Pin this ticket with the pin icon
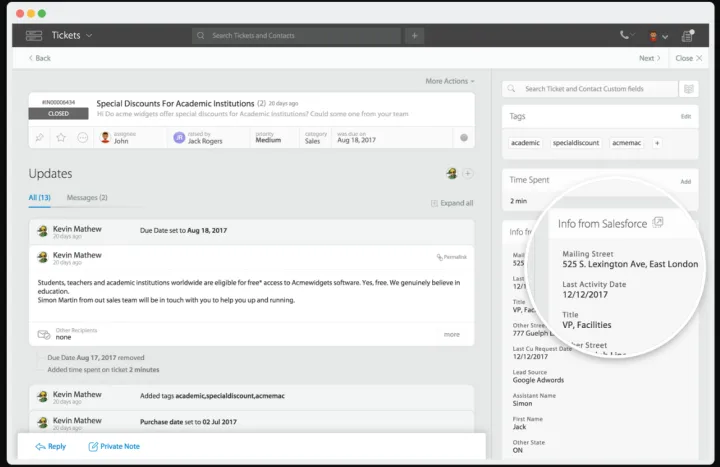The height and width of the screenshot is (467, 720). pyautogui.click(x=39, y=137)
